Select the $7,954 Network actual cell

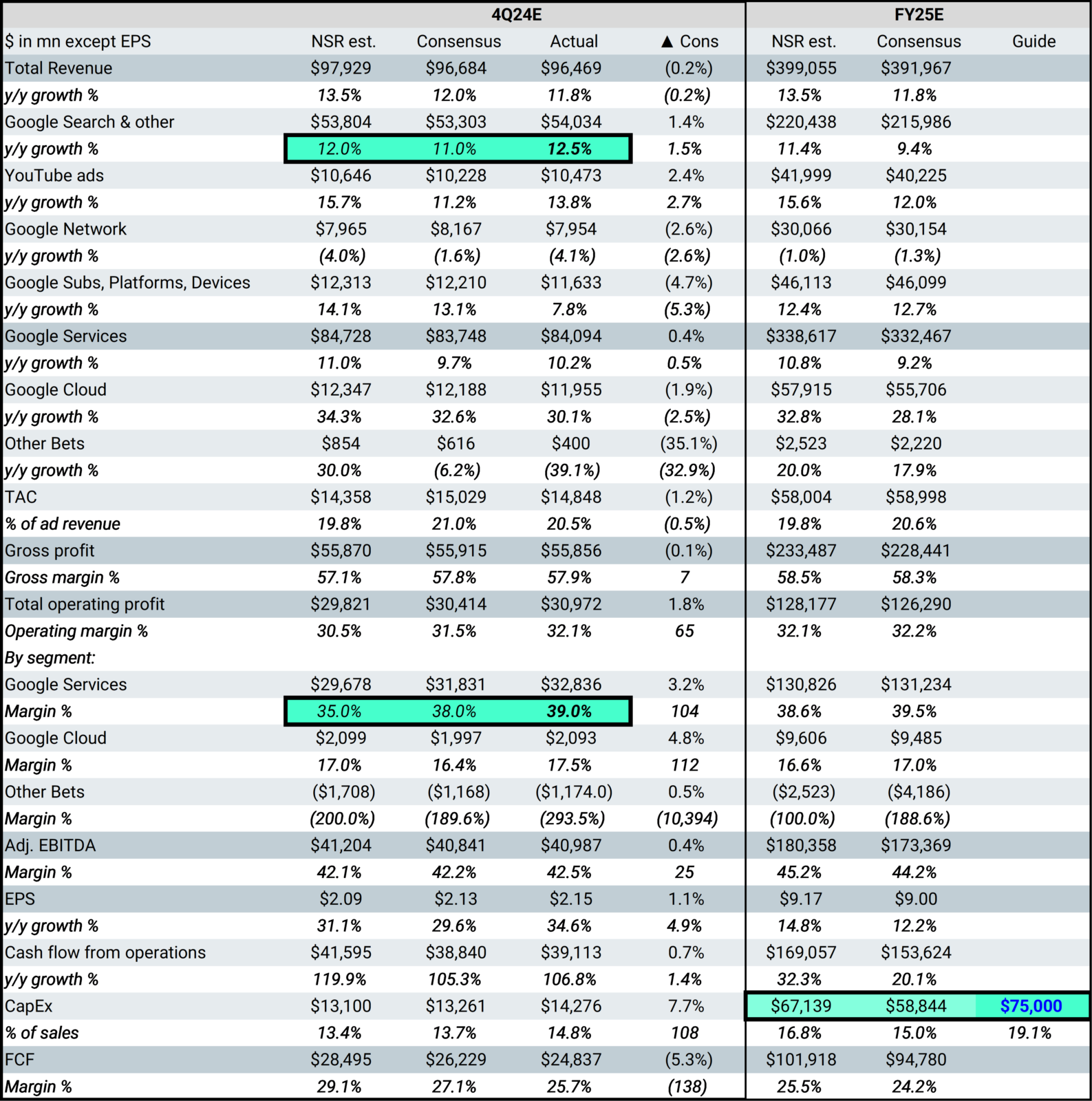pyautogui.click(x=570, y=229)
